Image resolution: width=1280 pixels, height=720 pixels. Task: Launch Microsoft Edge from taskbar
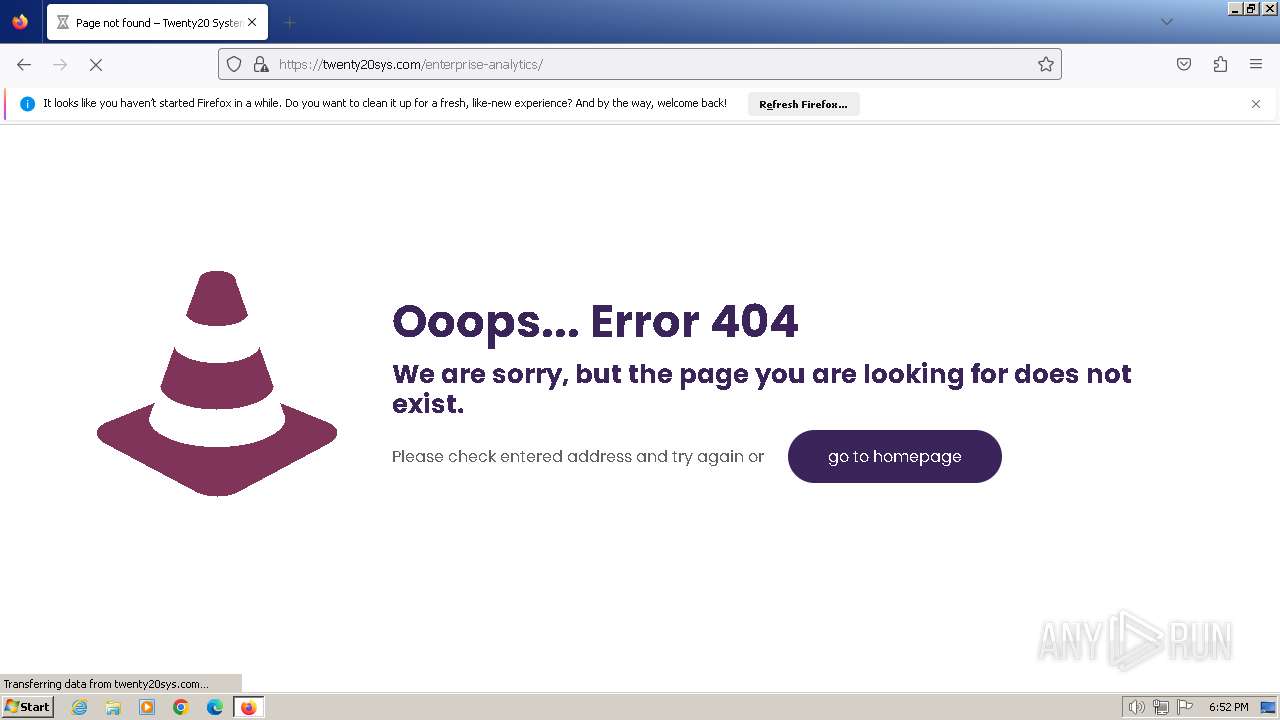click(x=215, y=707)
